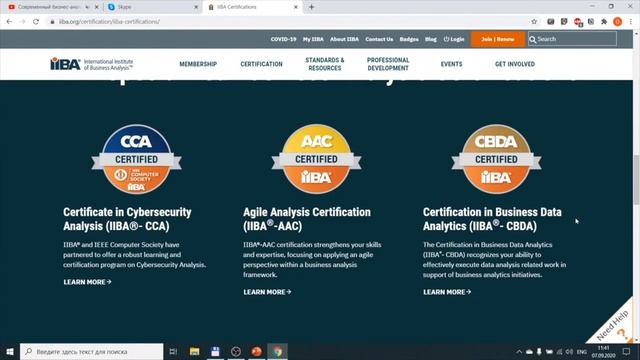This screenshot has width=640, height=360.
Task: Open Task View on the taskbar
Action: (x=173, y=351)
